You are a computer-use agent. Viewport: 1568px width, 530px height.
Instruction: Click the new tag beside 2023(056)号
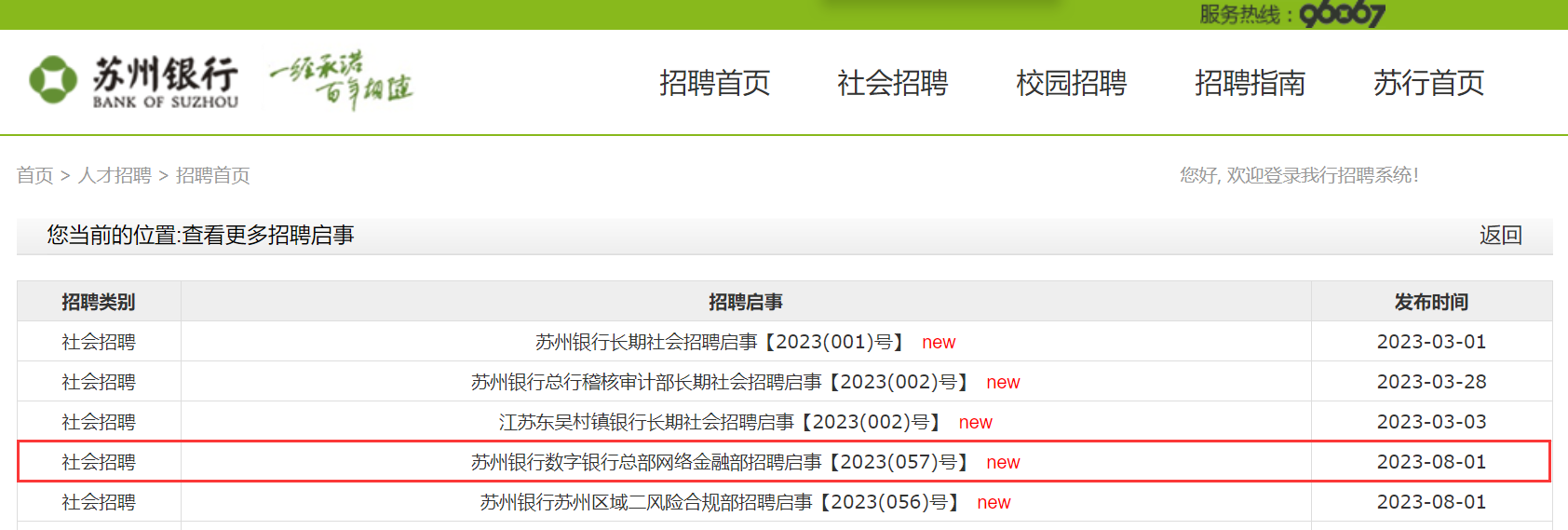tap(994, 503)
